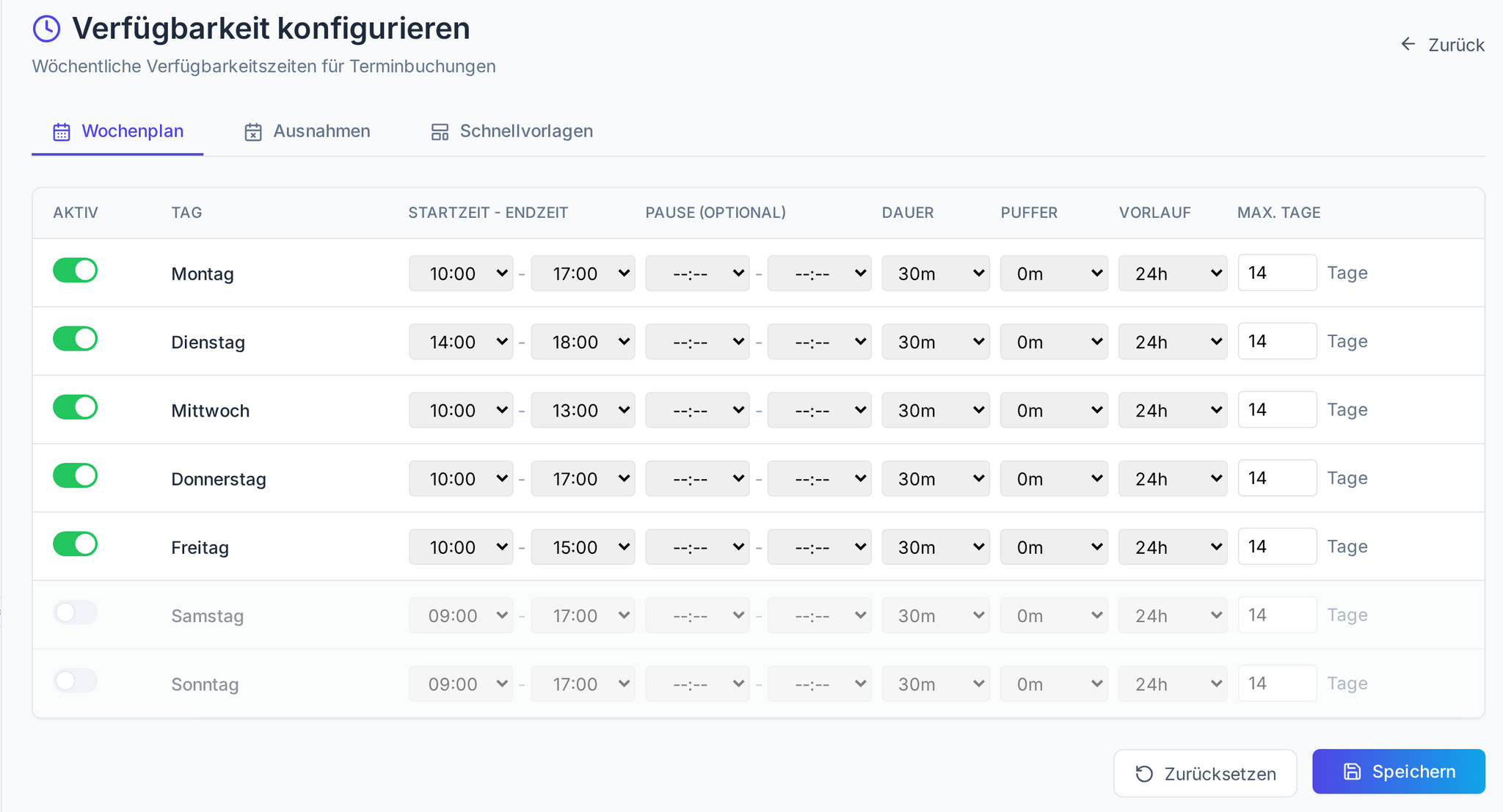Screen dimensions: 1503x812
Task: Click the calendar-x icon on the Ausnahmen tab
Action: (253, 132)
